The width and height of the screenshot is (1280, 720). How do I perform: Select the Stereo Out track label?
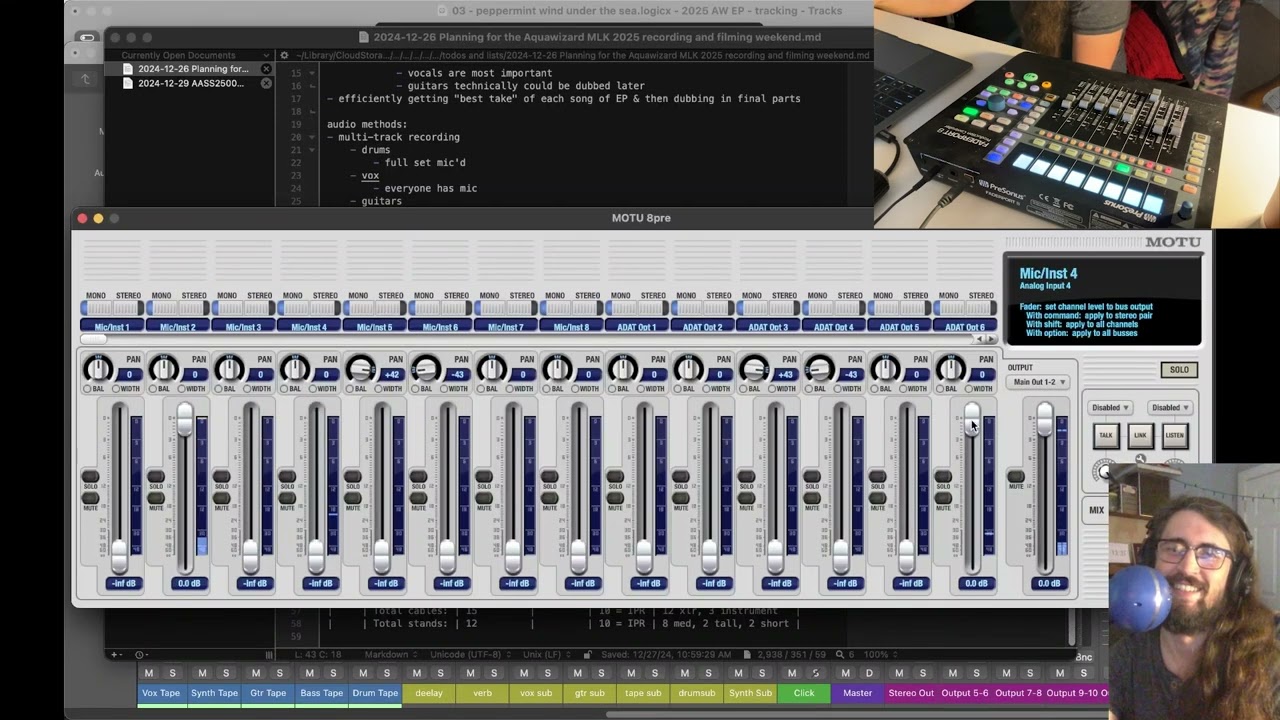pos(911,693)
